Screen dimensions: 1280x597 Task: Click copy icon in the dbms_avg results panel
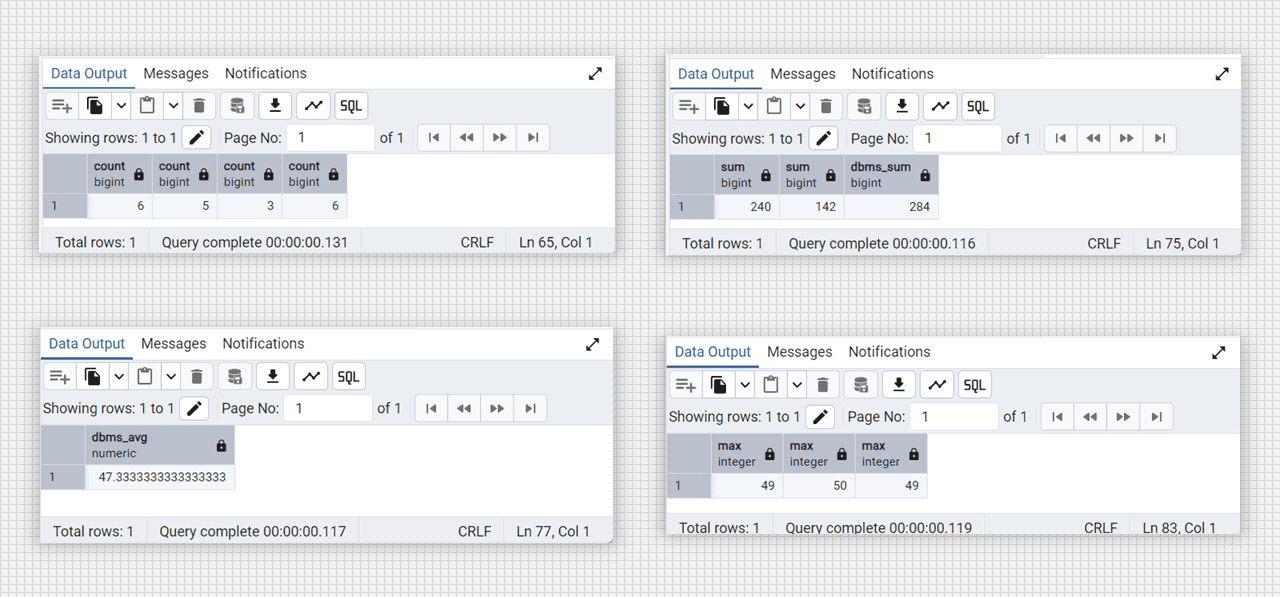[93, 376]
